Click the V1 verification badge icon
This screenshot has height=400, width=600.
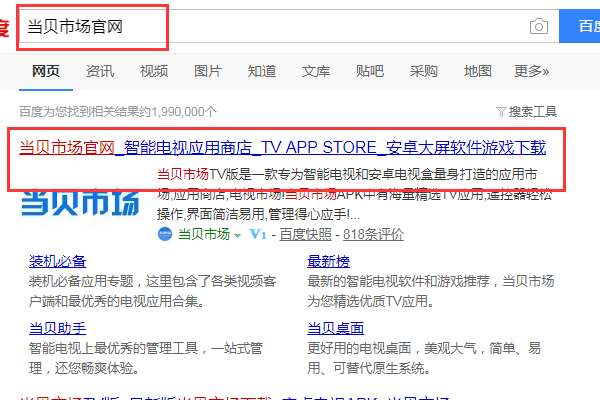click(x=258, y=234)
